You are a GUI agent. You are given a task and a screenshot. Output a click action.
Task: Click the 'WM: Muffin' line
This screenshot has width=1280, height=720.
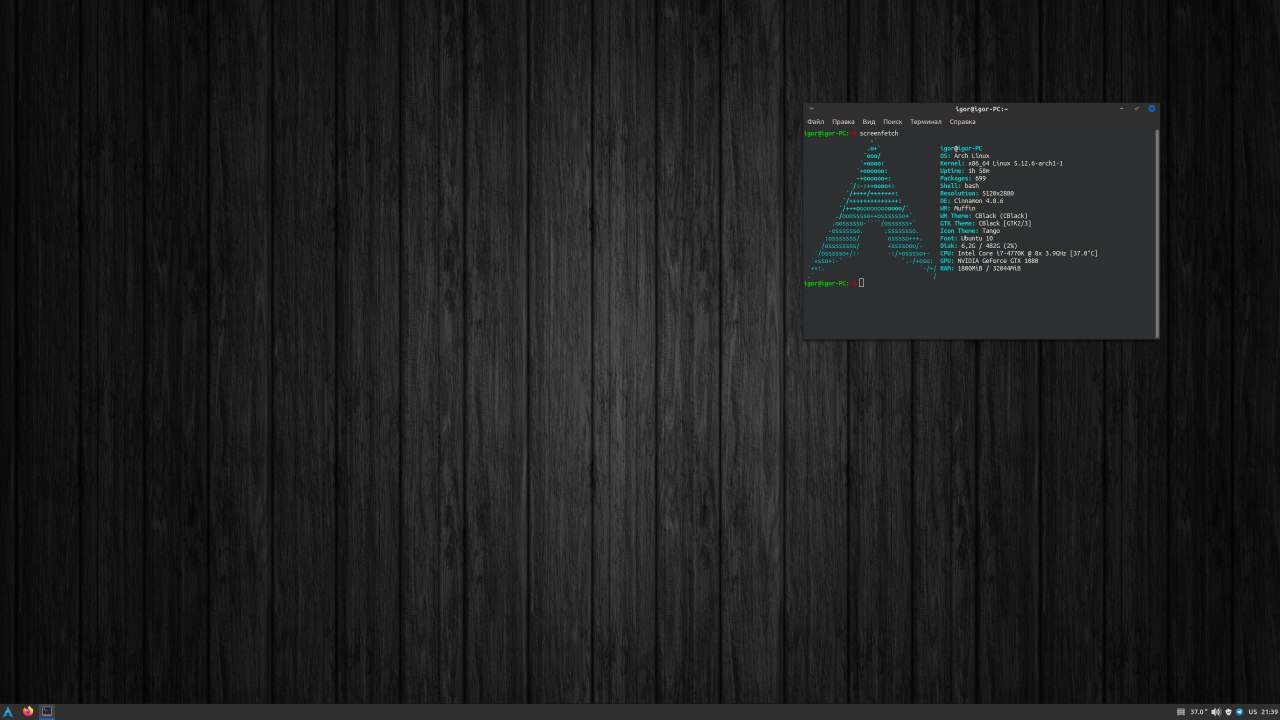[957, 208]
